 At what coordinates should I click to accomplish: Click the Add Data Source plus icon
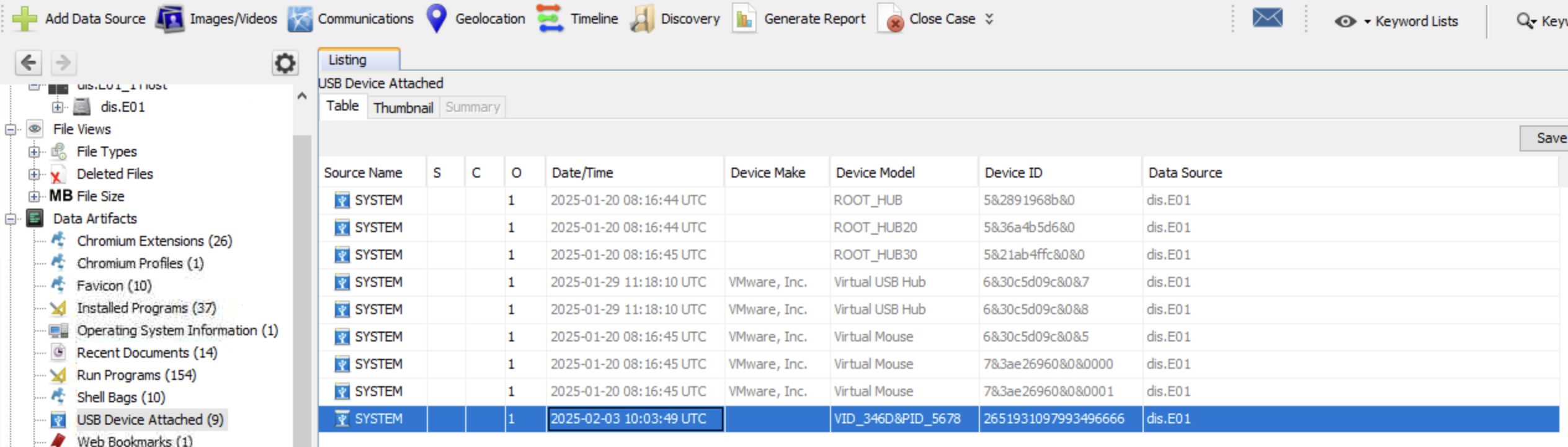[25, 19]
